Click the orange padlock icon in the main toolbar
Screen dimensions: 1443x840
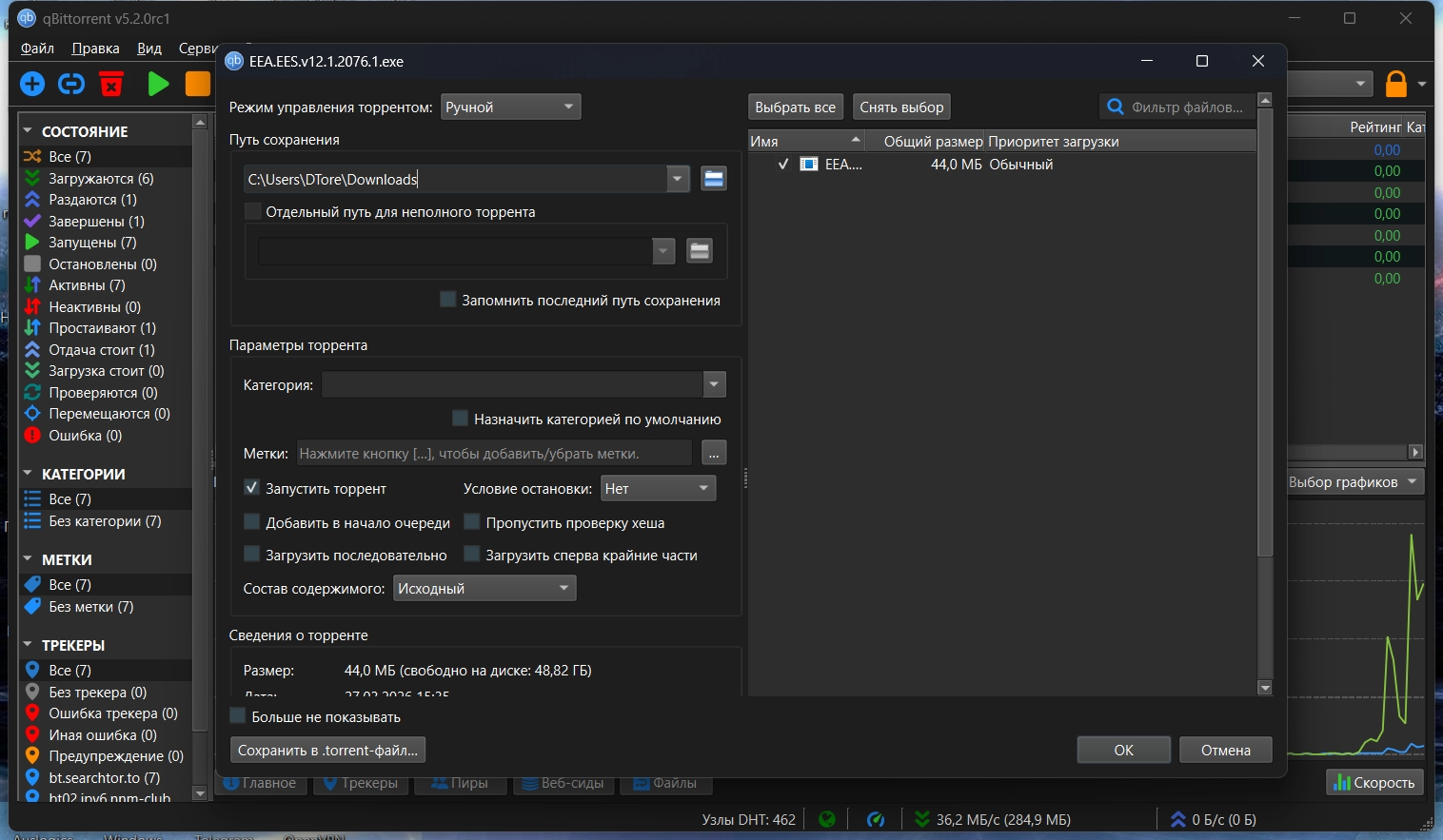[x=1395, y=84]
